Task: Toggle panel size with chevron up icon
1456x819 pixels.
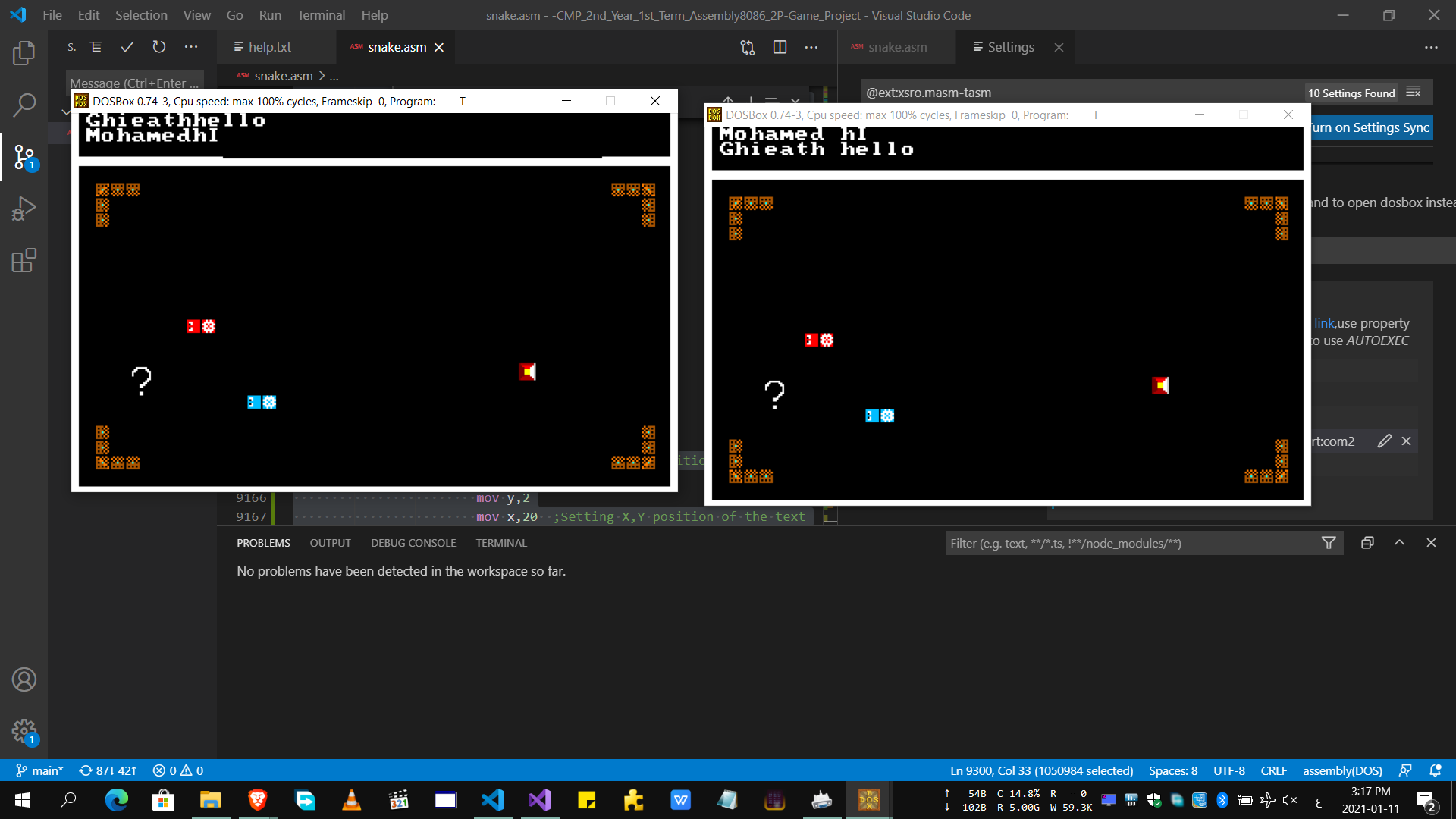Action: tap(1399, 543)
